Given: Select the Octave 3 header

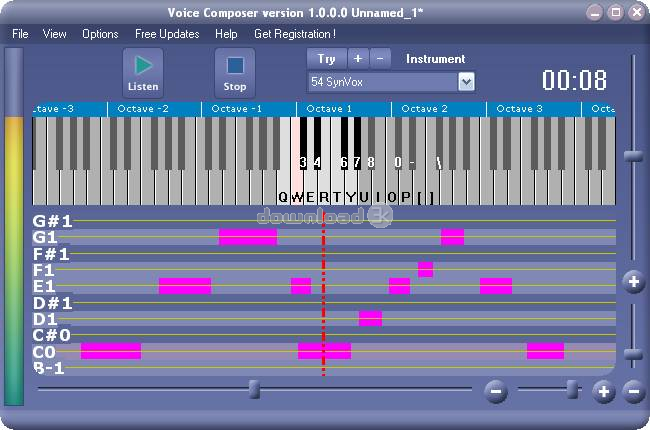Looking at the screenshot, I should [x=534, y=109].
